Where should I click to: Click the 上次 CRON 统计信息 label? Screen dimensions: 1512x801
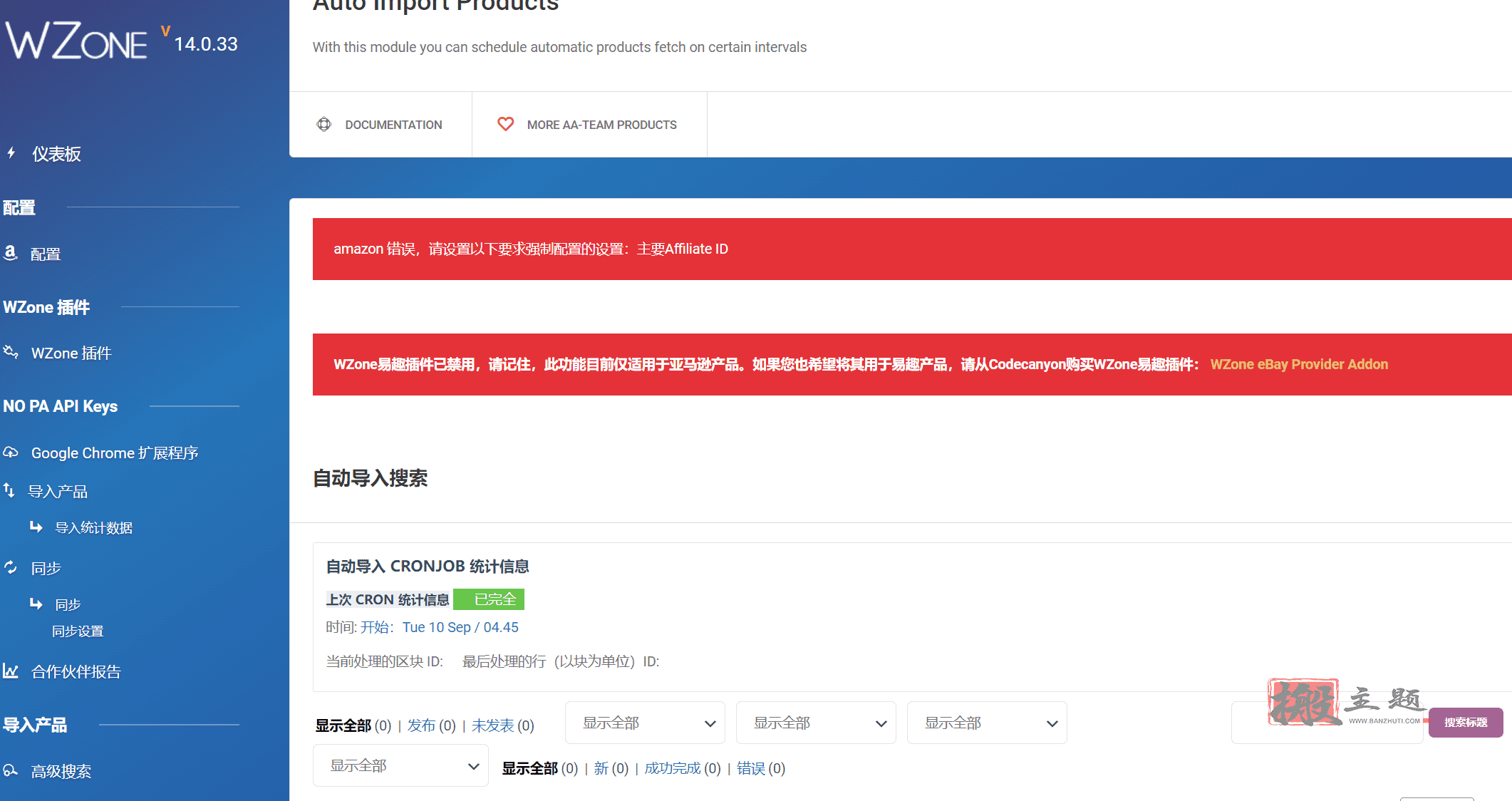point(388,600)
